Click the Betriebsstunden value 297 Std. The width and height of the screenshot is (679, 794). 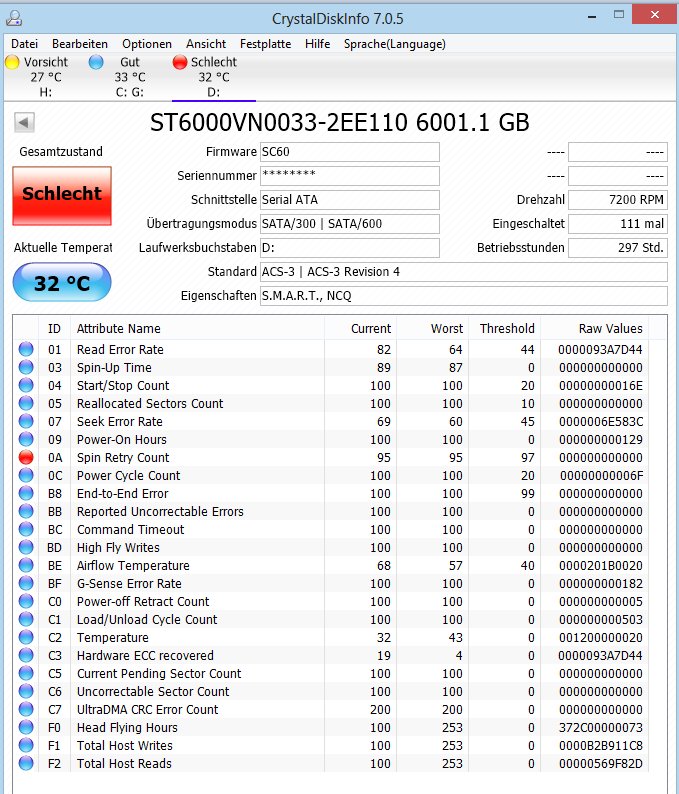point(618,248)
